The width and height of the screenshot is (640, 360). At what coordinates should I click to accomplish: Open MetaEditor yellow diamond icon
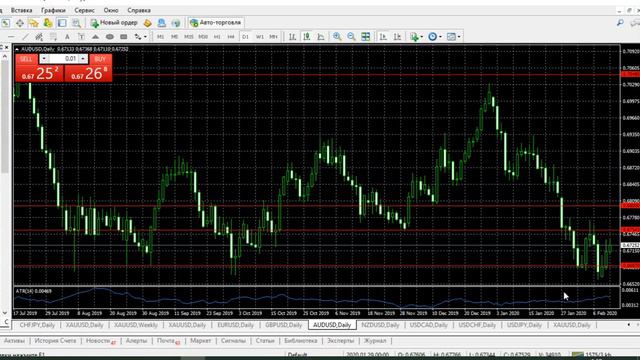point(147,23)
